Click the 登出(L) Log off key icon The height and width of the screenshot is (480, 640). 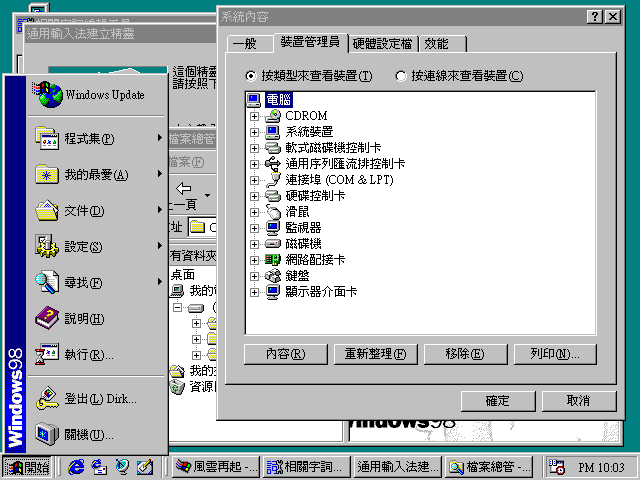[x=47, y=398]
